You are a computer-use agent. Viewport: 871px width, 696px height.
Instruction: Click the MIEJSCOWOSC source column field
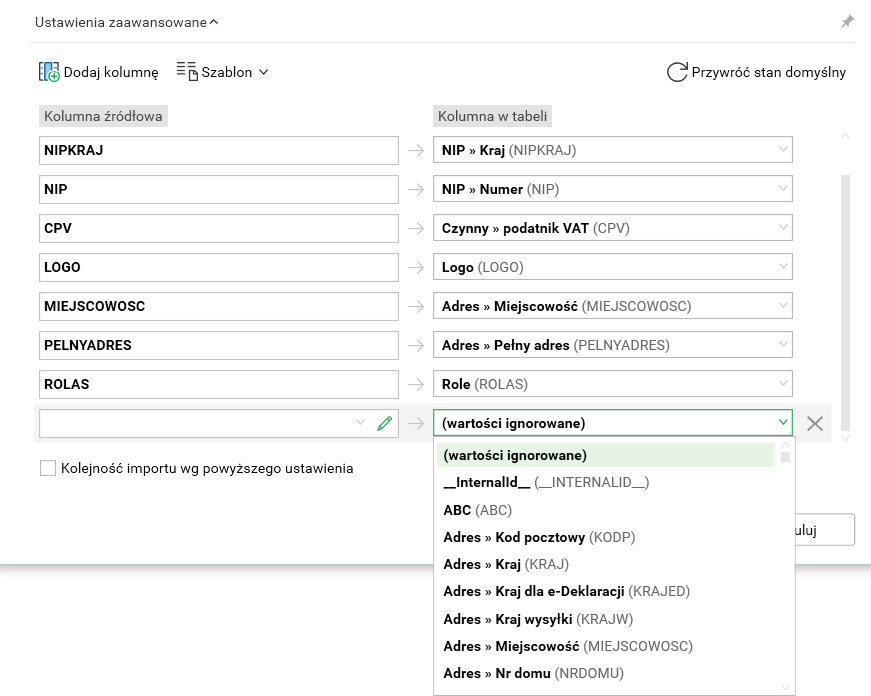[x=218, y=306]
